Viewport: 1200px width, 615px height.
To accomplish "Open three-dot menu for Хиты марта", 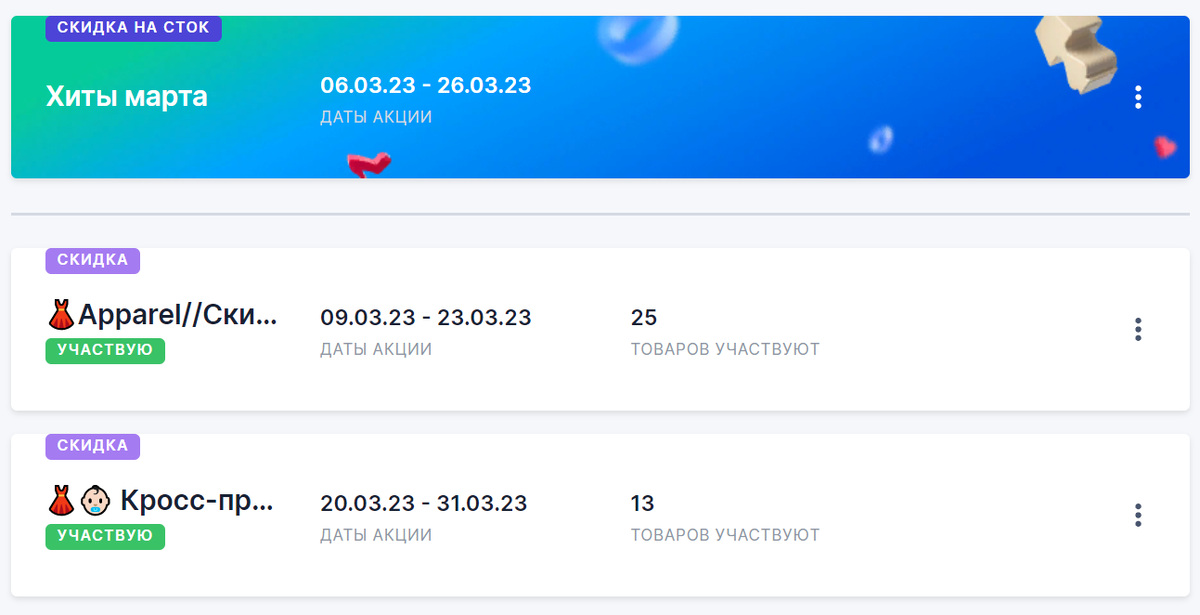I will (x=1138, y=97).
